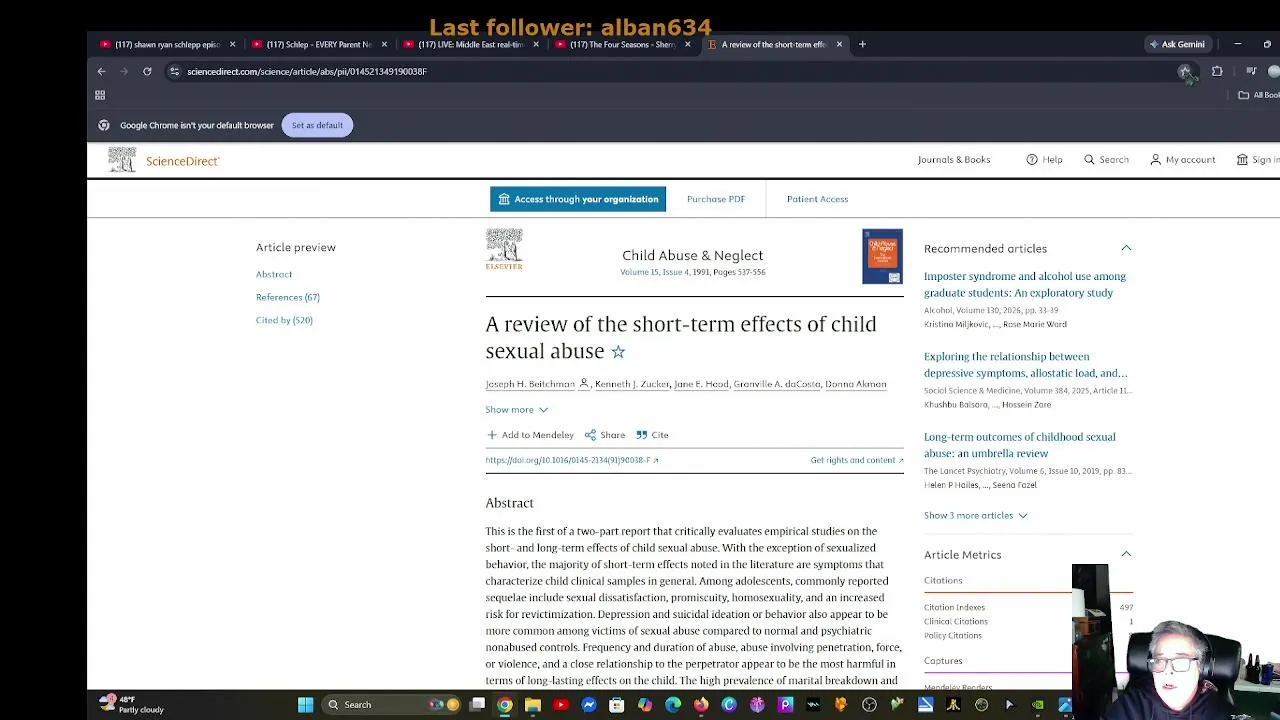Image resolution: width=1280 pixels, height=720 pixels.
Task: Collapse Article Metrics section
Action: click(x=1126, y=554)
